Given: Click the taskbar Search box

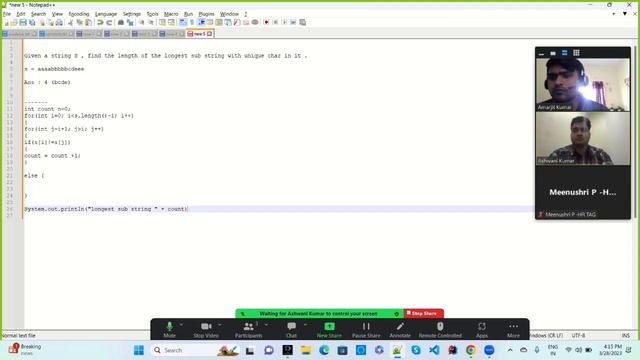Looking at the screenshot, I should point(195,350).
